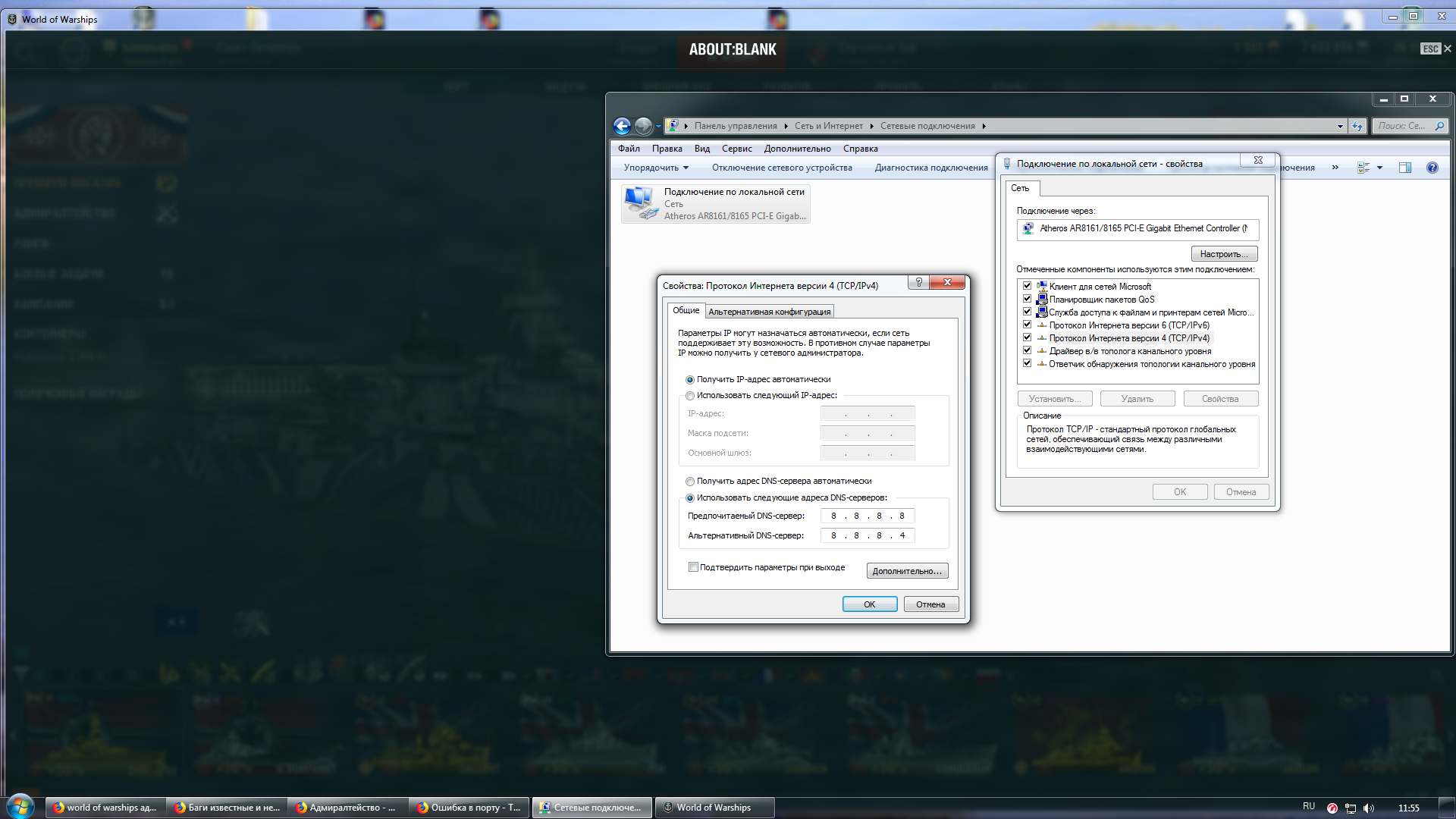Viewport: 1456px width, 819px height.
Task: Click the help button in IPv4 dialog title
Action: [x=918, y=282]
